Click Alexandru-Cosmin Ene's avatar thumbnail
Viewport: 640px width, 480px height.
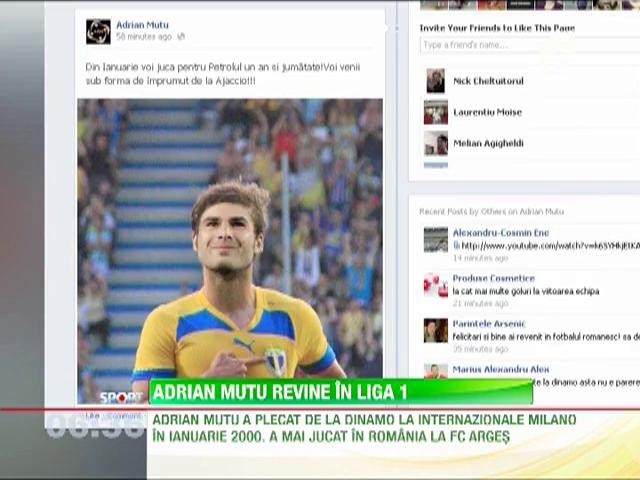436,240
